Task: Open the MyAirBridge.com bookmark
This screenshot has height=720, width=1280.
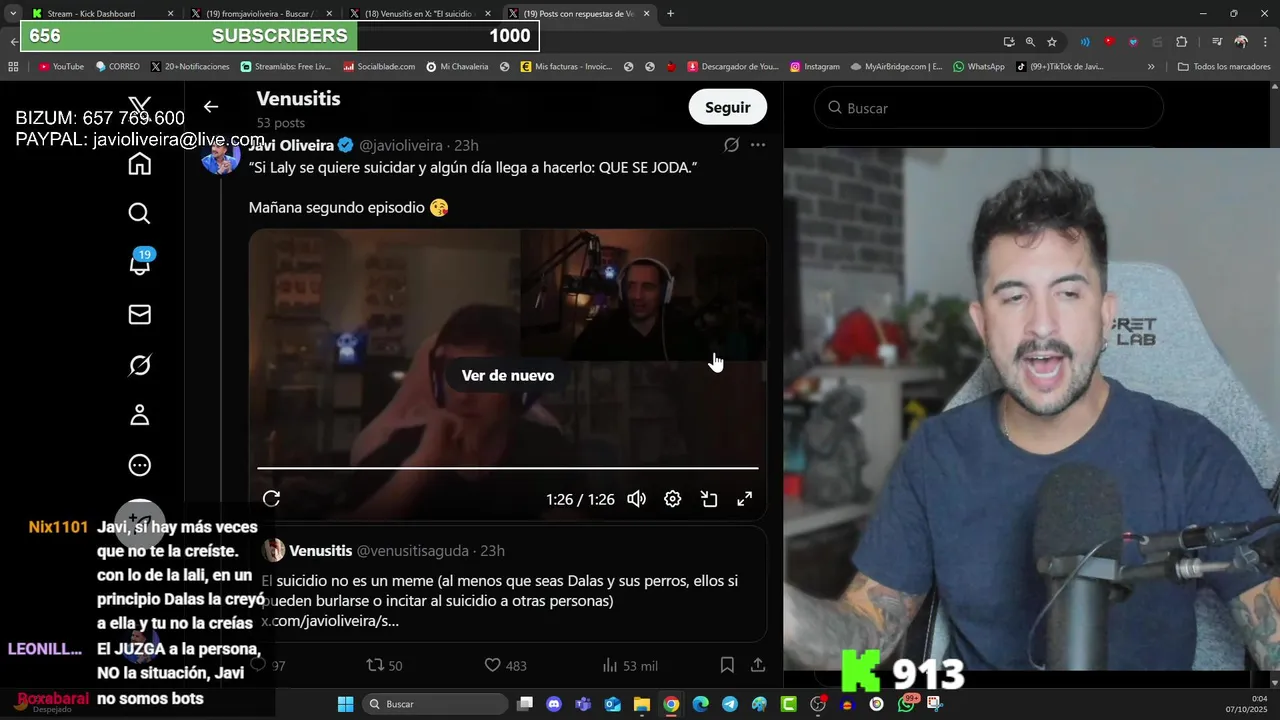Action: 897,67
